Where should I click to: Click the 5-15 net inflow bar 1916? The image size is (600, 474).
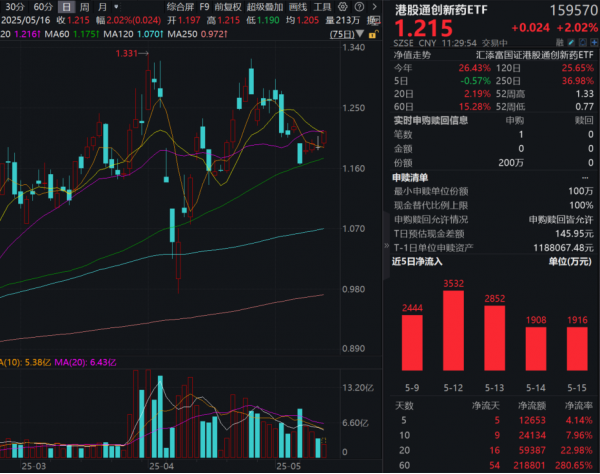click(577, 349)
